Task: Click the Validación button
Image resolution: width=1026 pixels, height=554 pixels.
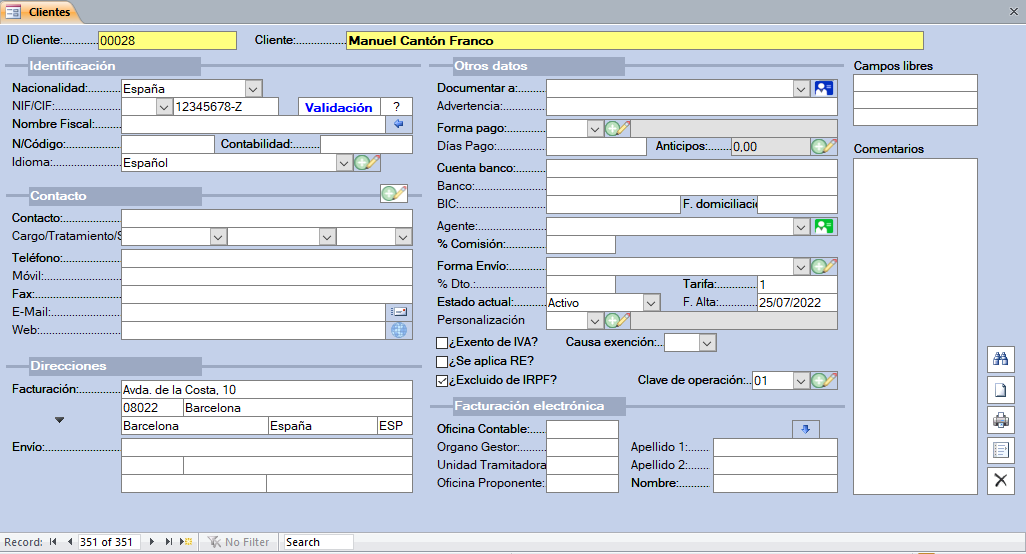Action: [x=338, y=107]
